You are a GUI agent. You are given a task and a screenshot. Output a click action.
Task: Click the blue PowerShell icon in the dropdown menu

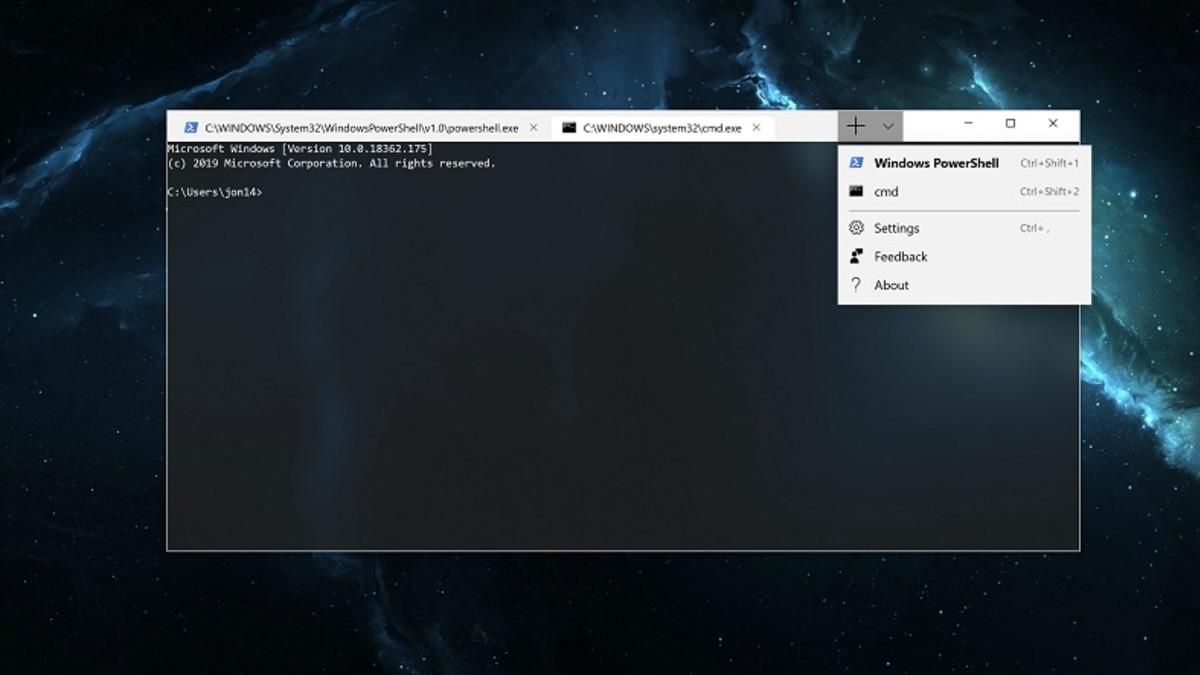click(x=856, y=163)
